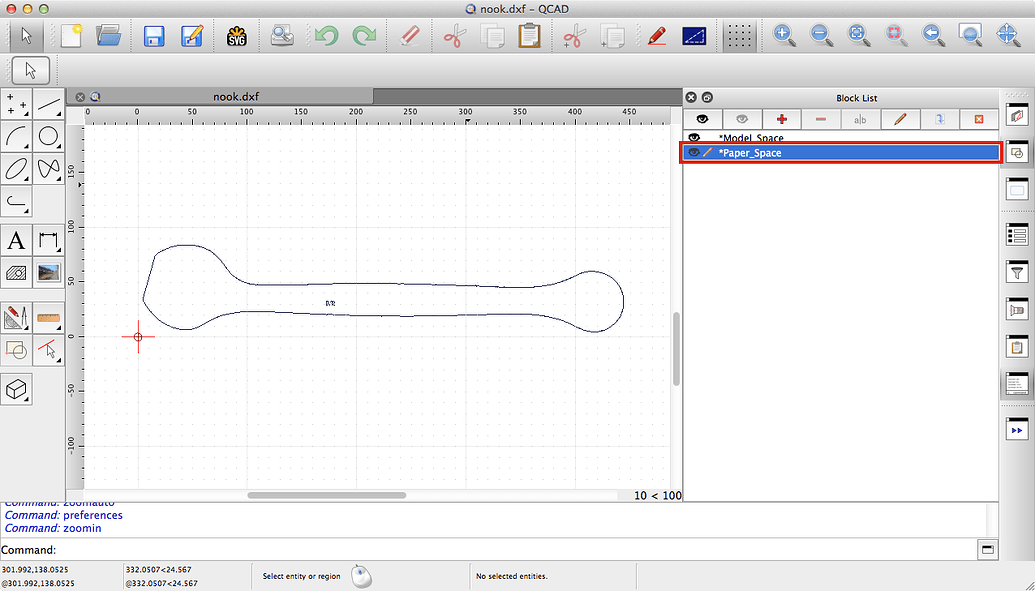Open spline drawing tools
1035x591 pixels.
coord(48,169)
